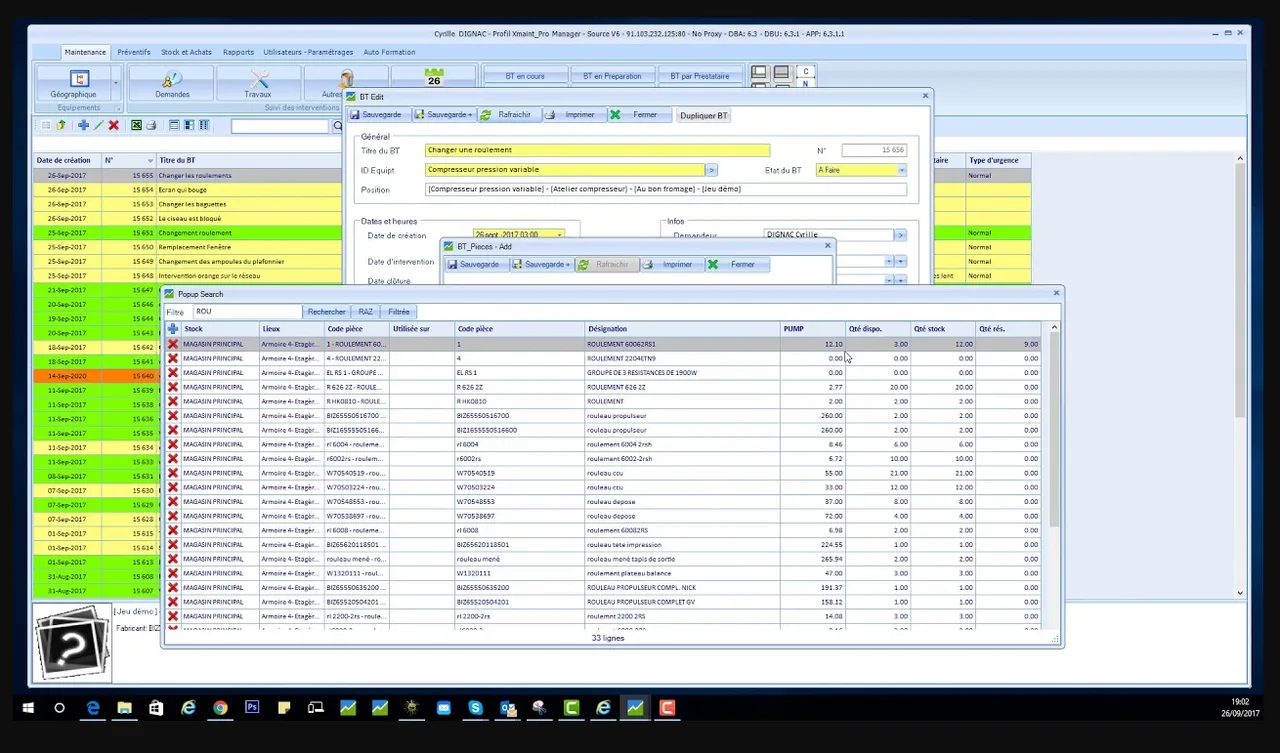Click the Skype icon in Windows taskbar
Viewport: 1280px width, 753px height.
[475, 708]
